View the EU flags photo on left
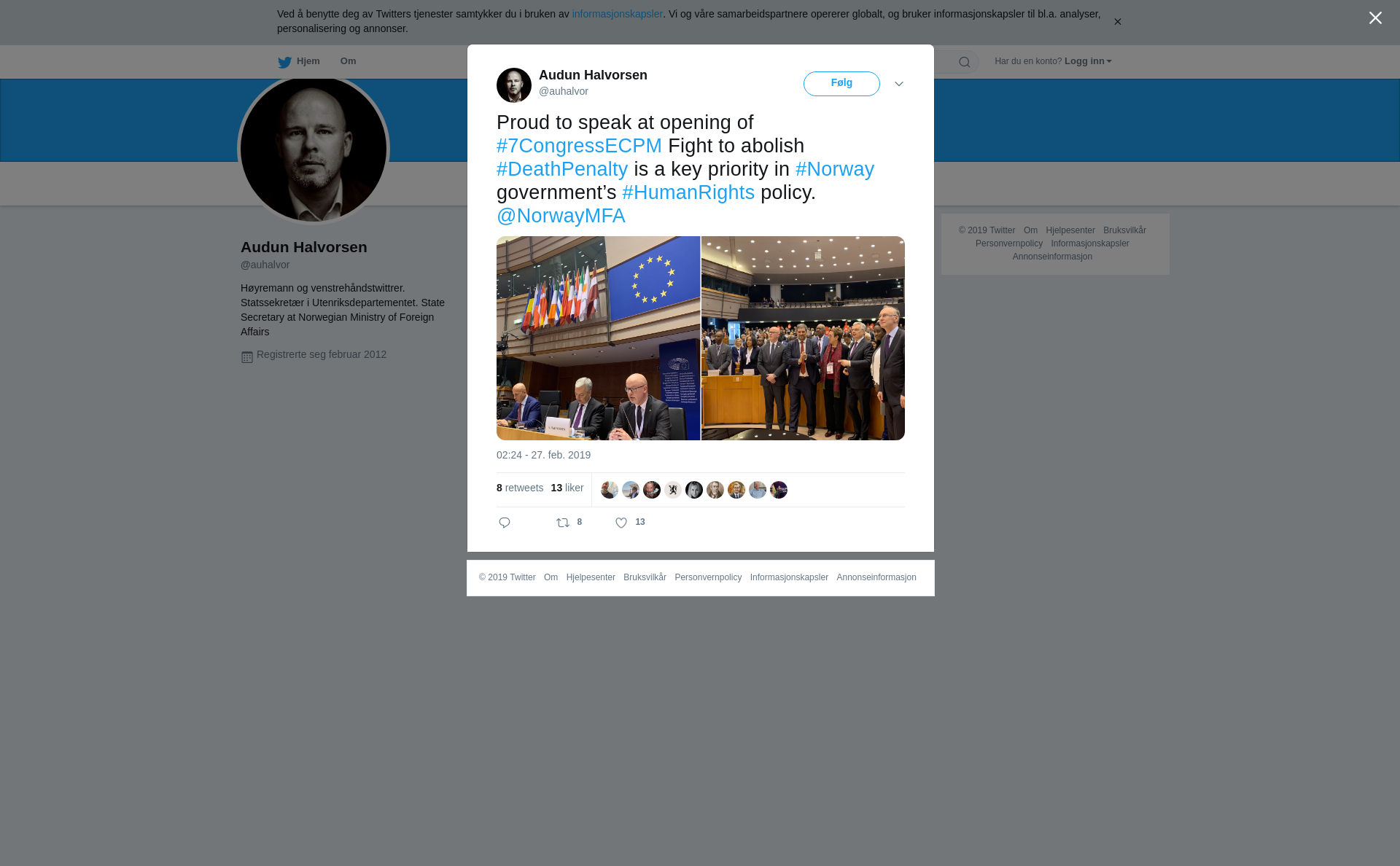This screenshot has height=866, width=1400. pos(598,338)
